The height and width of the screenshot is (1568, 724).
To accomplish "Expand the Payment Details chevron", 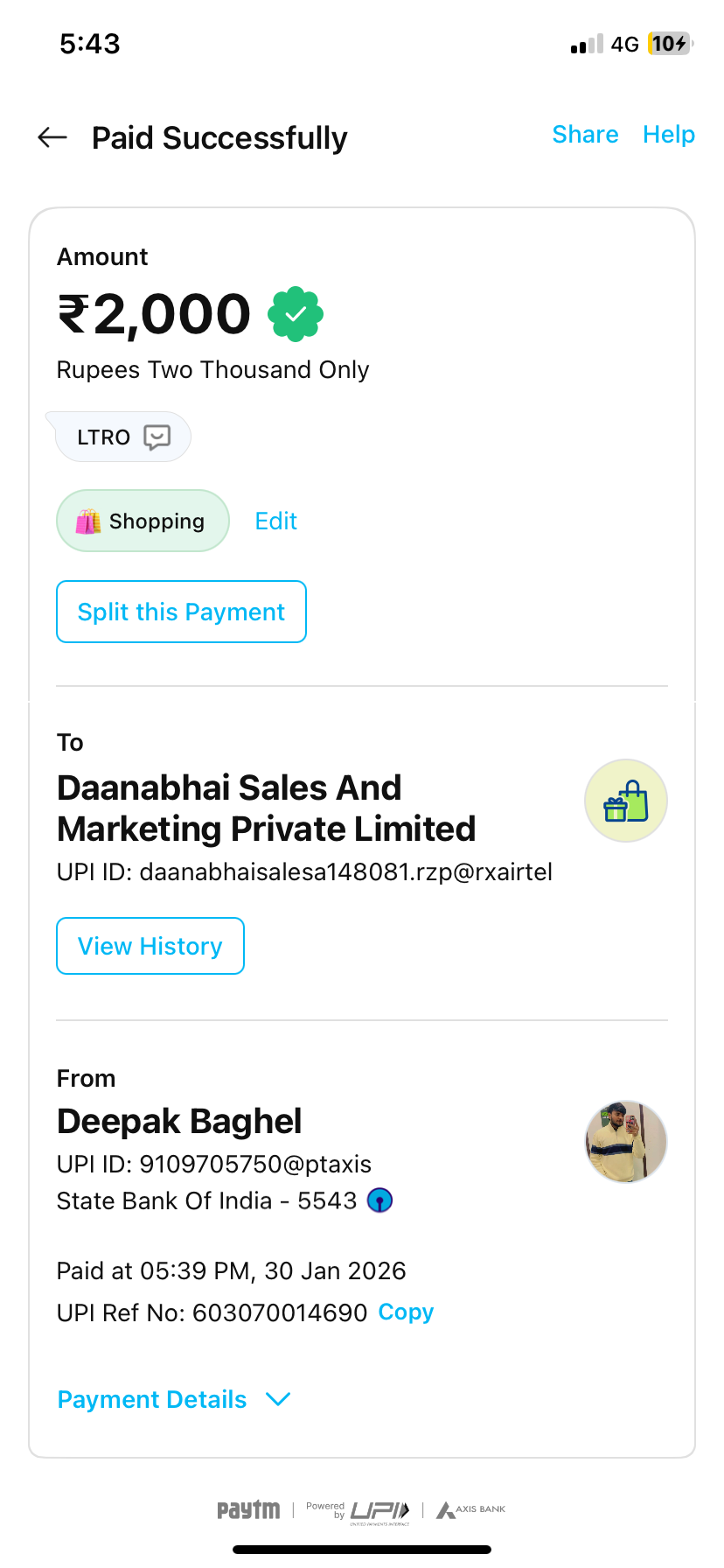I will [x=278, y=1399].
